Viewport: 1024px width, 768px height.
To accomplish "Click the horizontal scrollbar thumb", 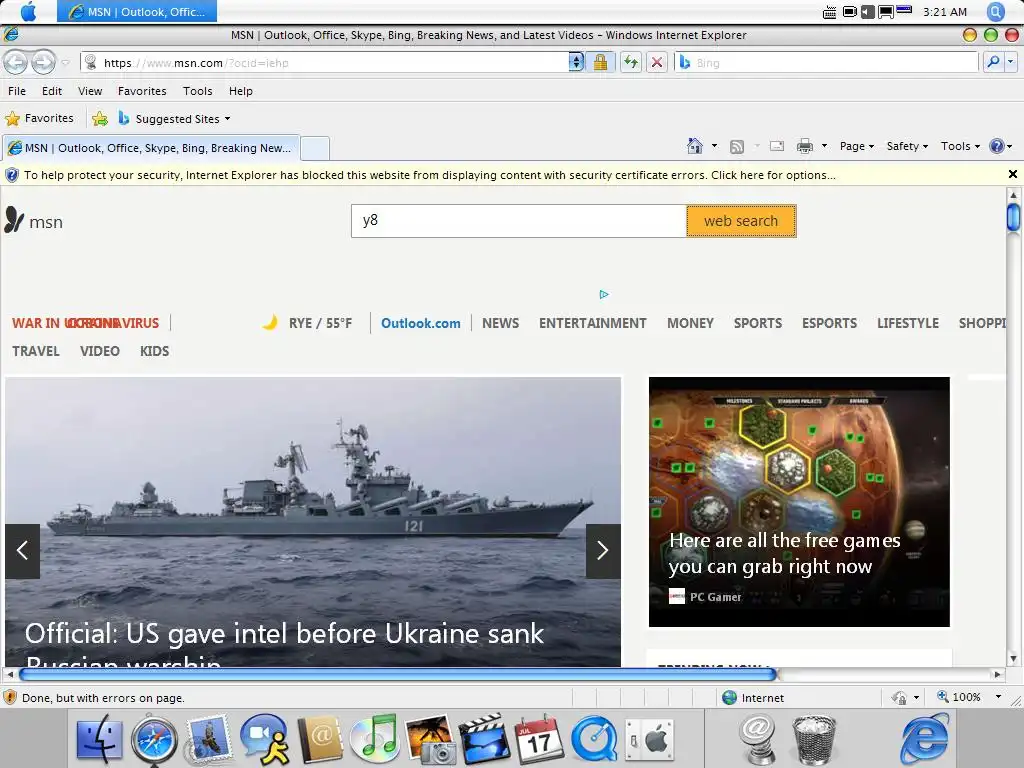I will coord(398,674).
